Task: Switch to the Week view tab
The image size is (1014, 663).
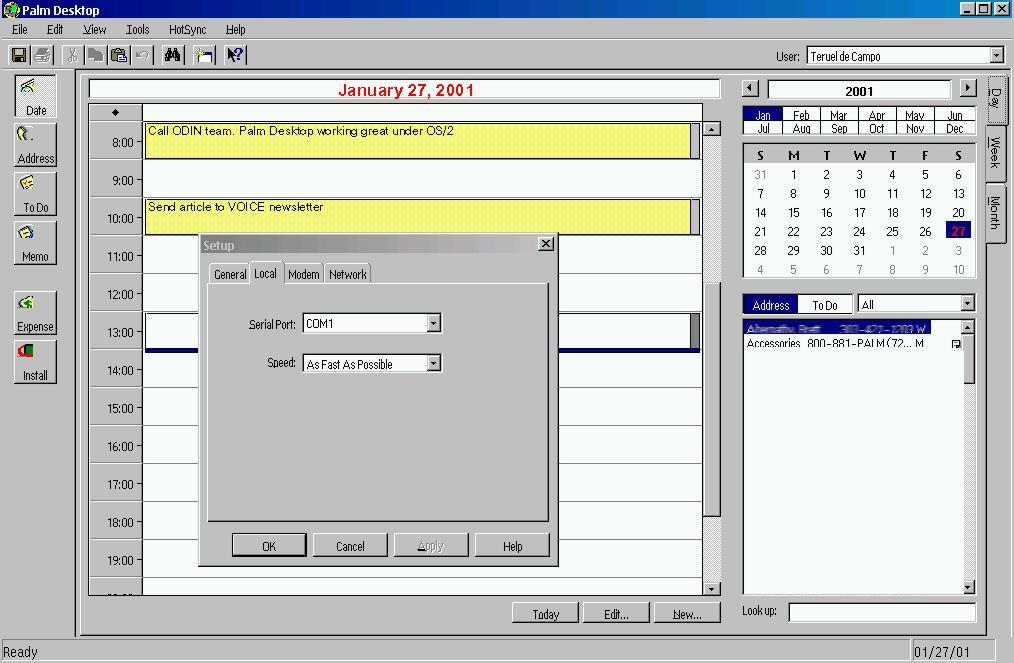Action: [996, 153]
